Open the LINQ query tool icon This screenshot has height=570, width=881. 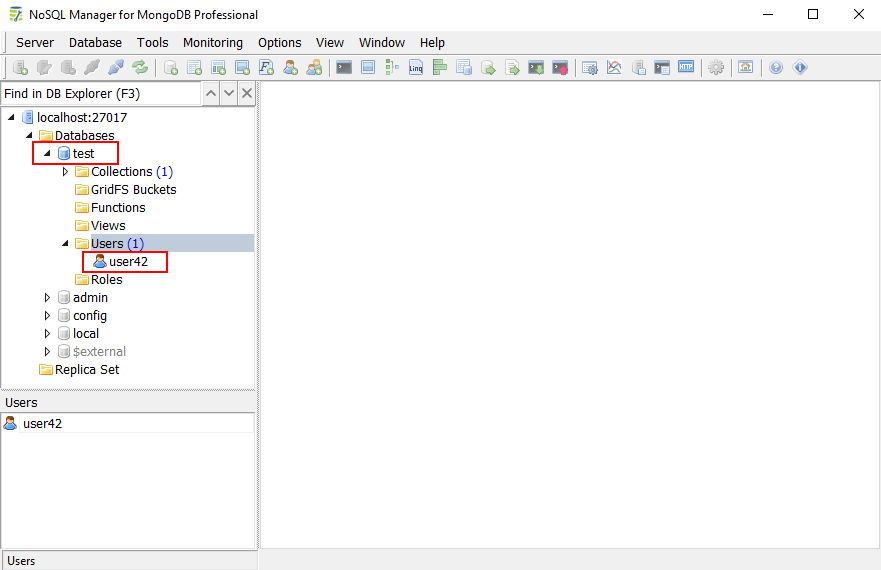pyautogui.click(x=416, y=68)
